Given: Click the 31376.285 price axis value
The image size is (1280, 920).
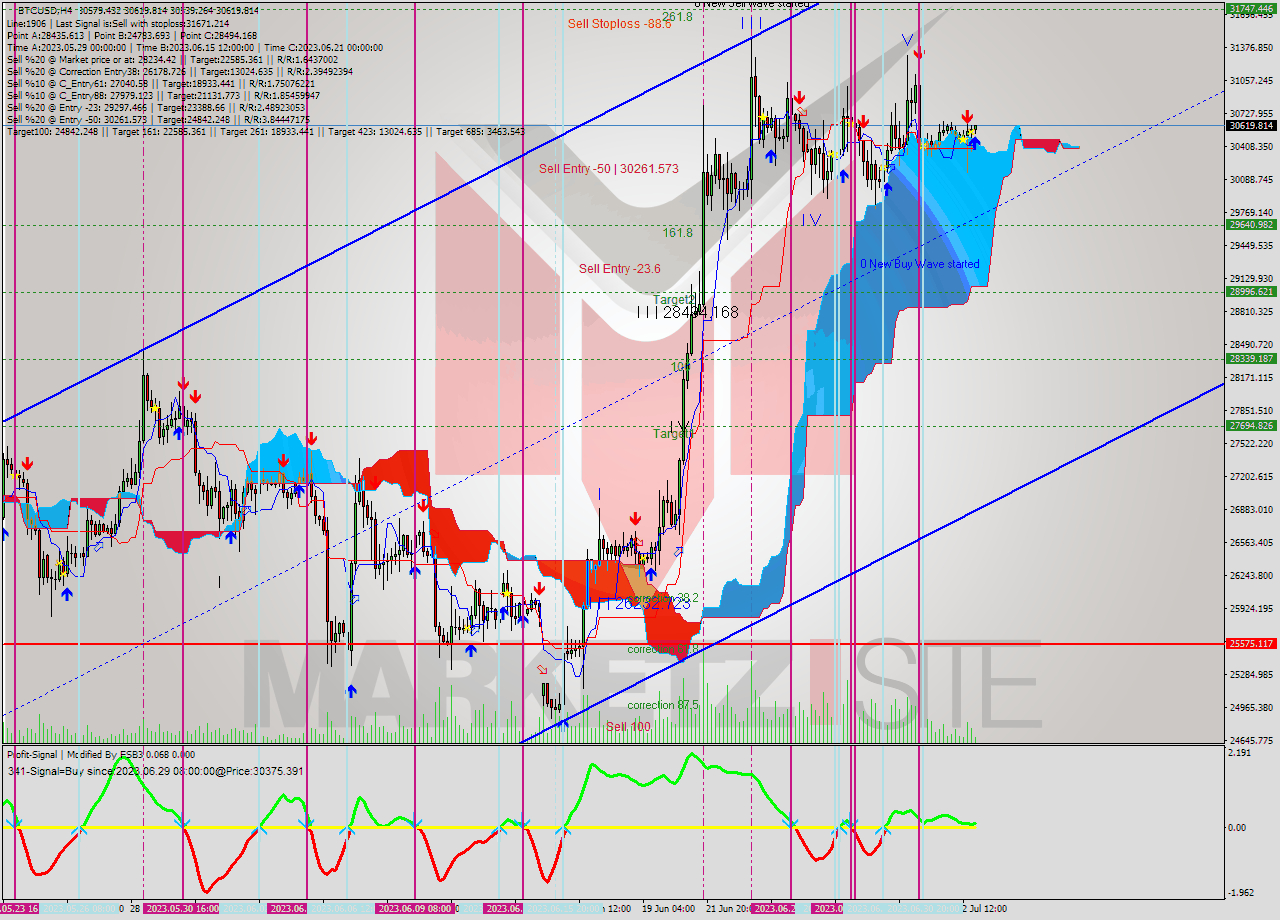Looking at the screenshot, I should (x=1251, y=47).
